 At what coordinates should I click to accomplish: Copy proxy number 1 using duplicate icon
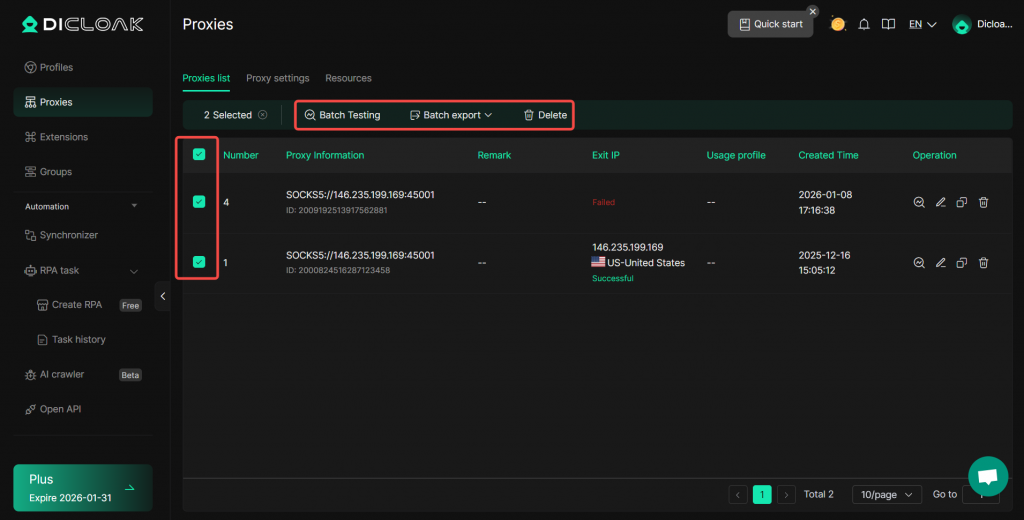961,263
